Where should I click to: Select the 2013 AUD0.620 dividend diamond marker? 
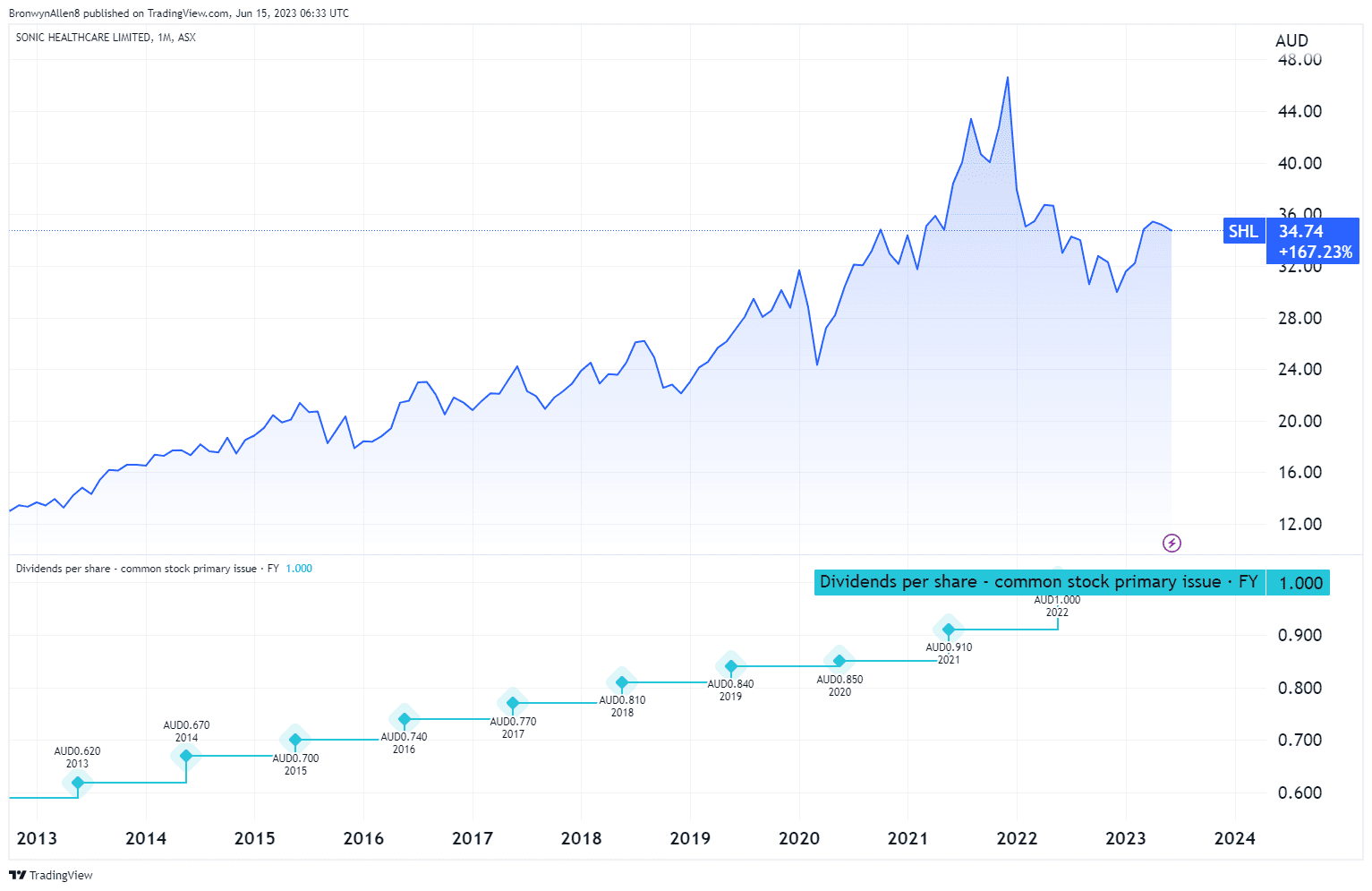[x=77, y=782]
